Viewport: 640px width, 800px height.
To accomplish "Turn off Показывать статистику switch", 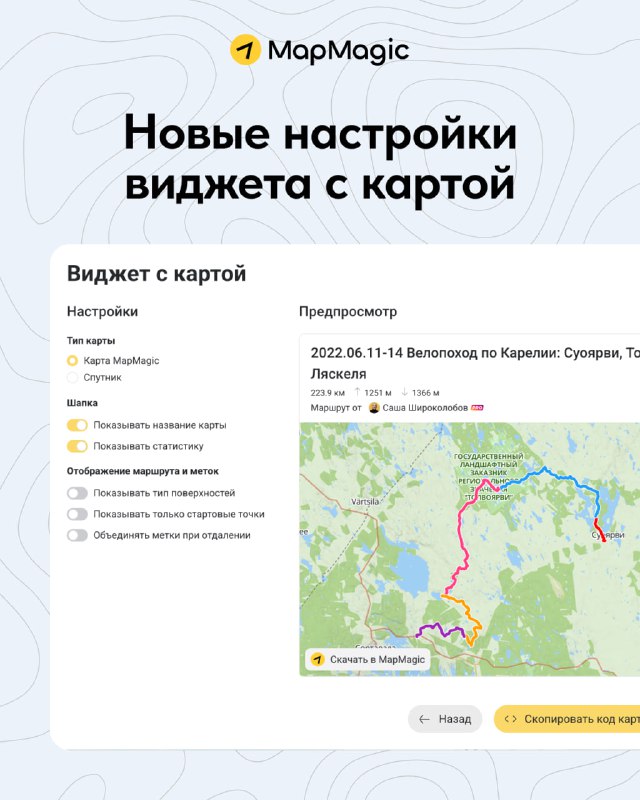I will tap(78, 446).
